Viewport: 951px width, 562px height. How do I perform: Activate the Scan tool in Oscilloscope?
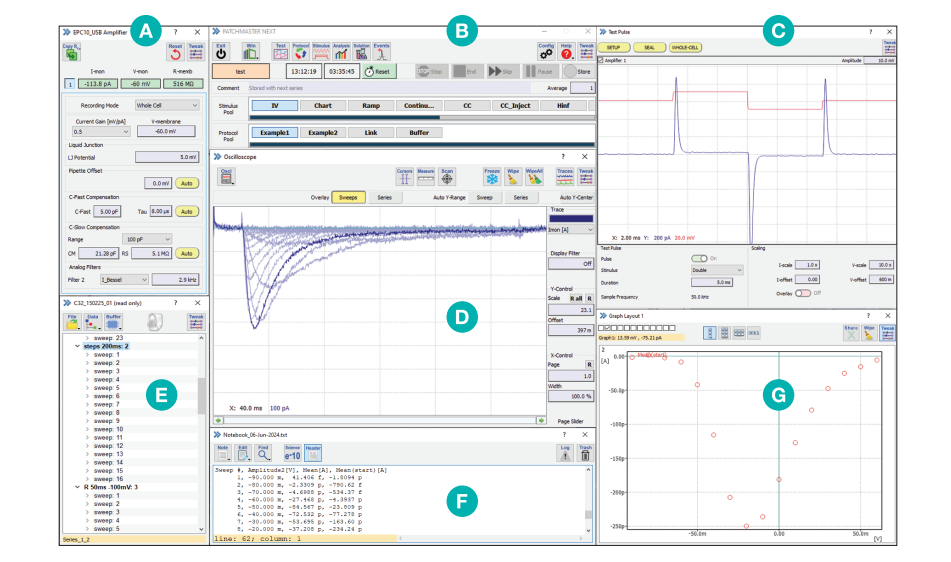[447, 176]
